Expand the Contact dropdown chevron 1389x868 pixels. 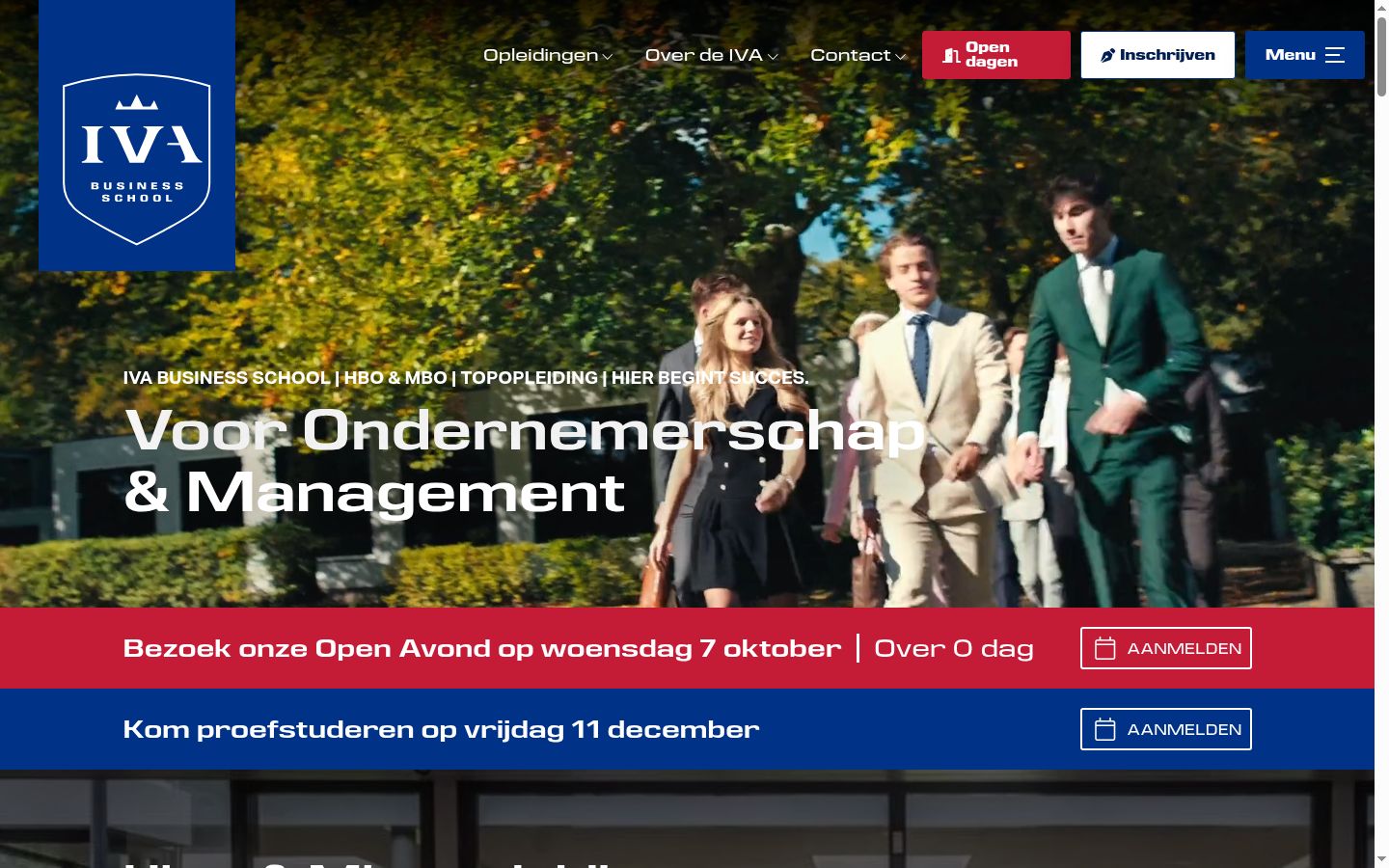(x=901, y=57)
